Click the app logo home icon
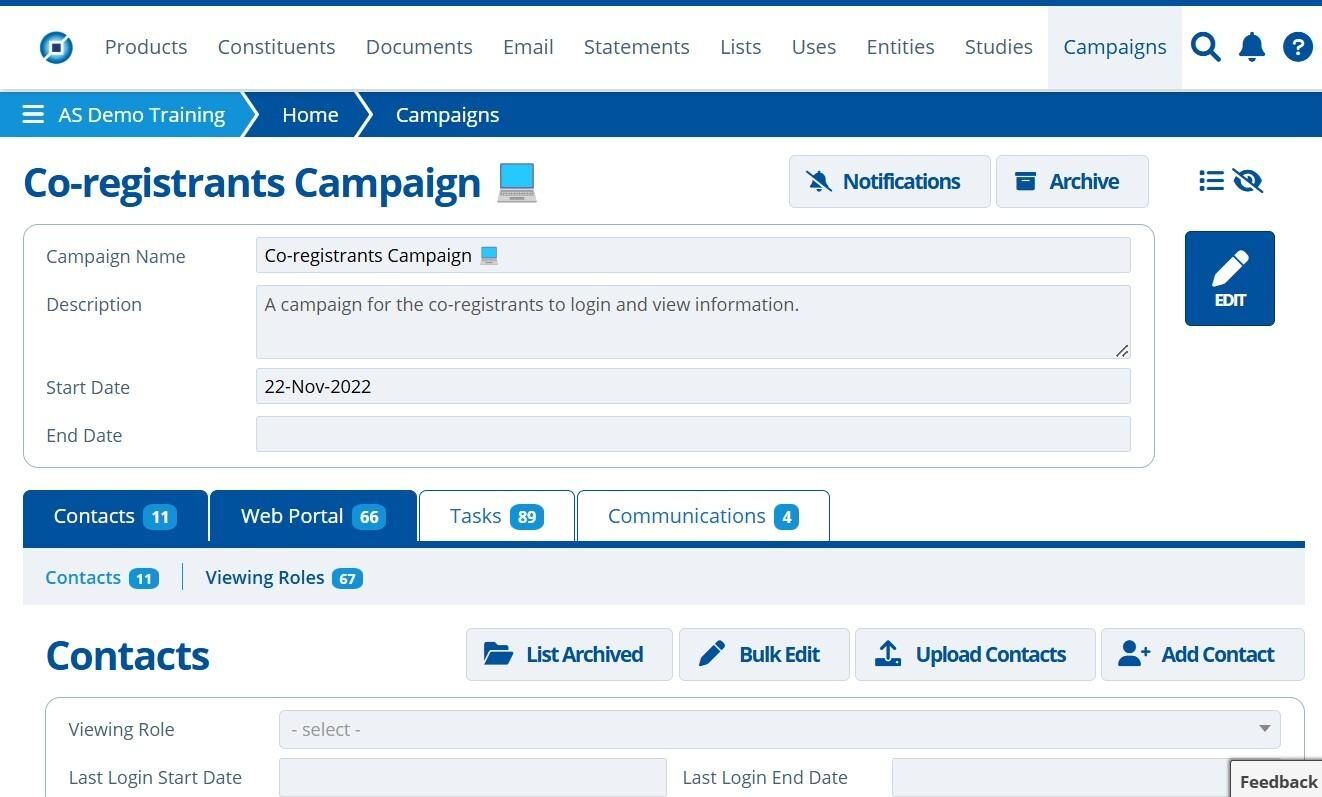 [56, 47]
